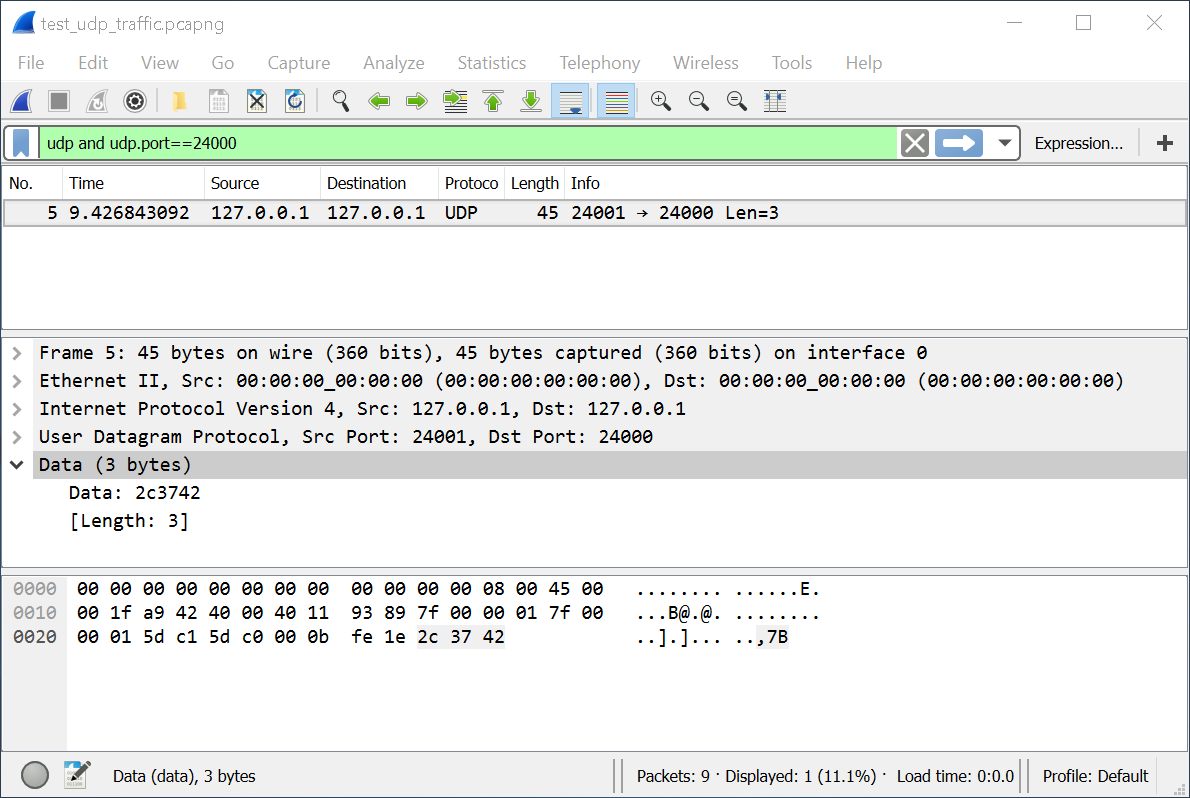Expand the User Datagram Protocol row

pyautogui.click(x=17, y=437)
